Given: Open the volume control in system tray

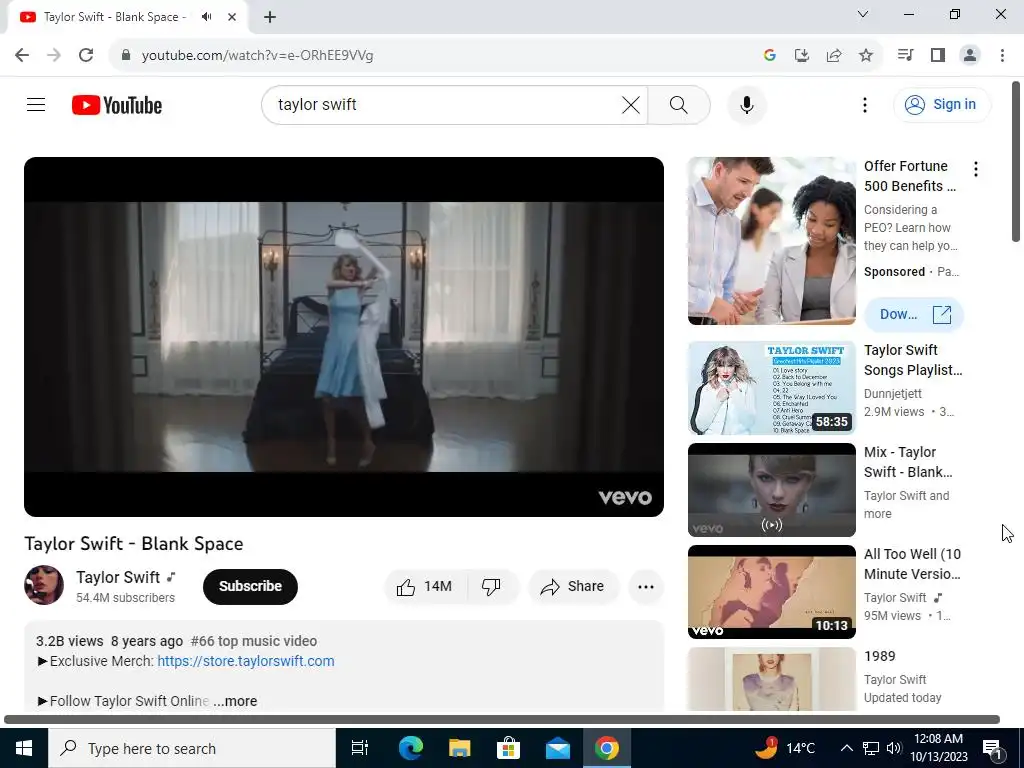Looking at the screenshot, I should (894, 748).
